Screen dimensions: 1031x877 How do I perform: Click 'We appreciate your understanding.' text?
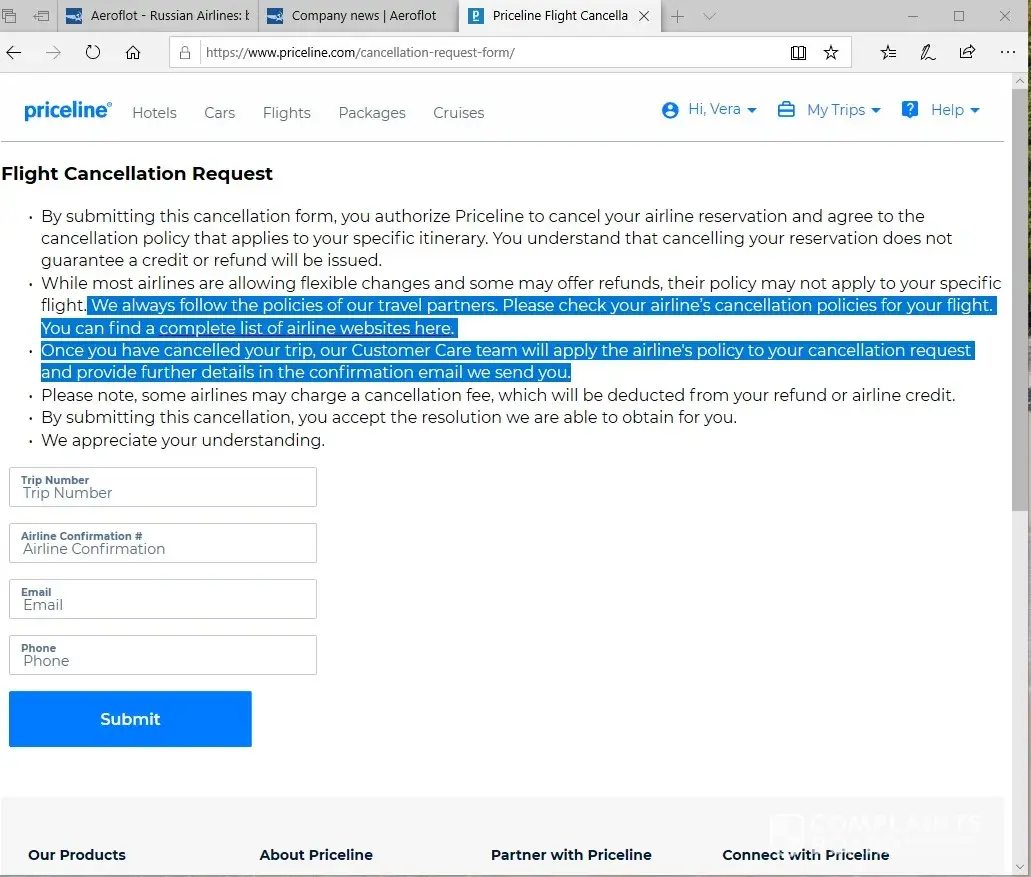183,440
